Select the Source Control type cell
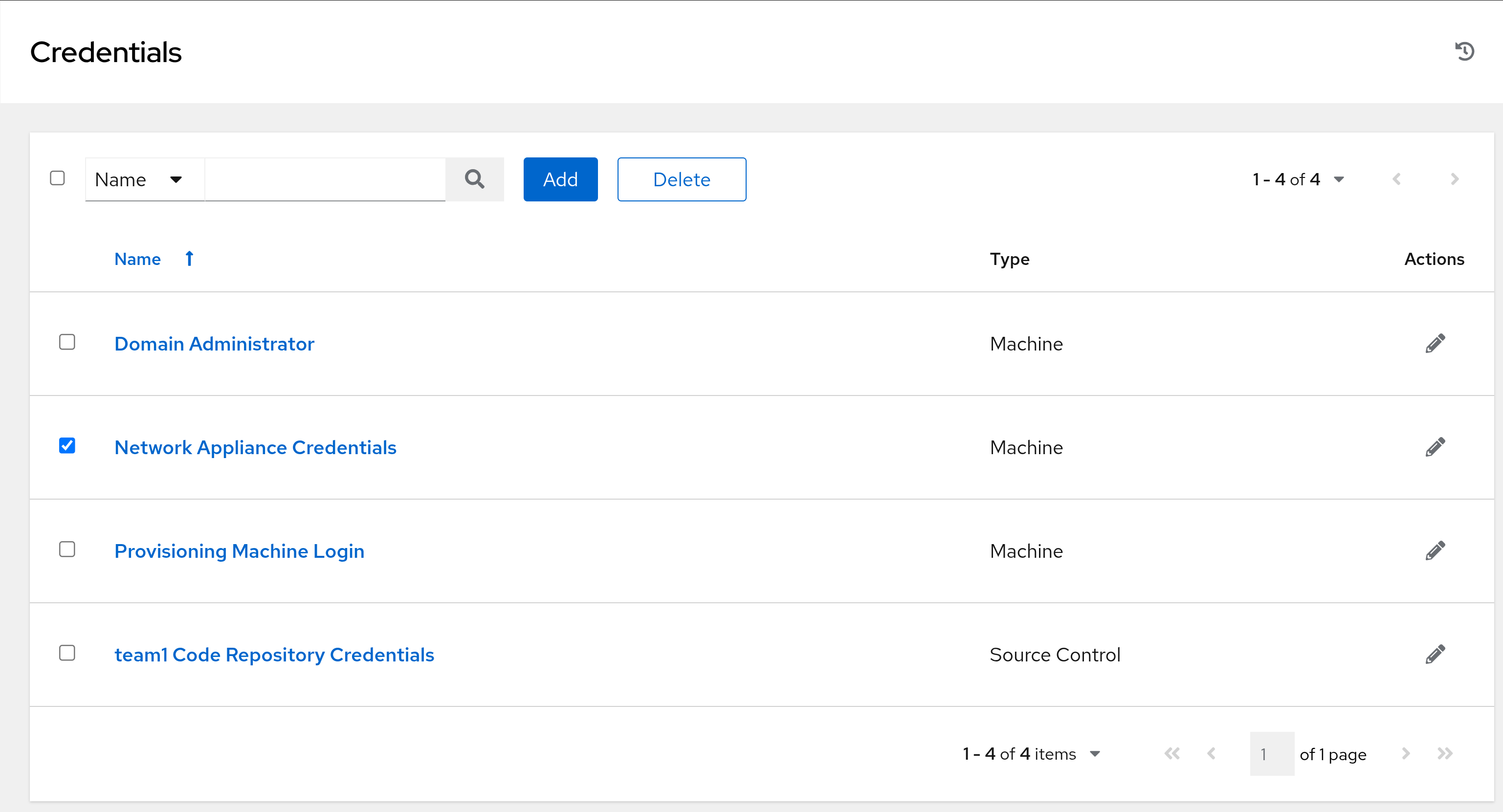The height and width of the screenshot is (812, 1503). 1055,655
